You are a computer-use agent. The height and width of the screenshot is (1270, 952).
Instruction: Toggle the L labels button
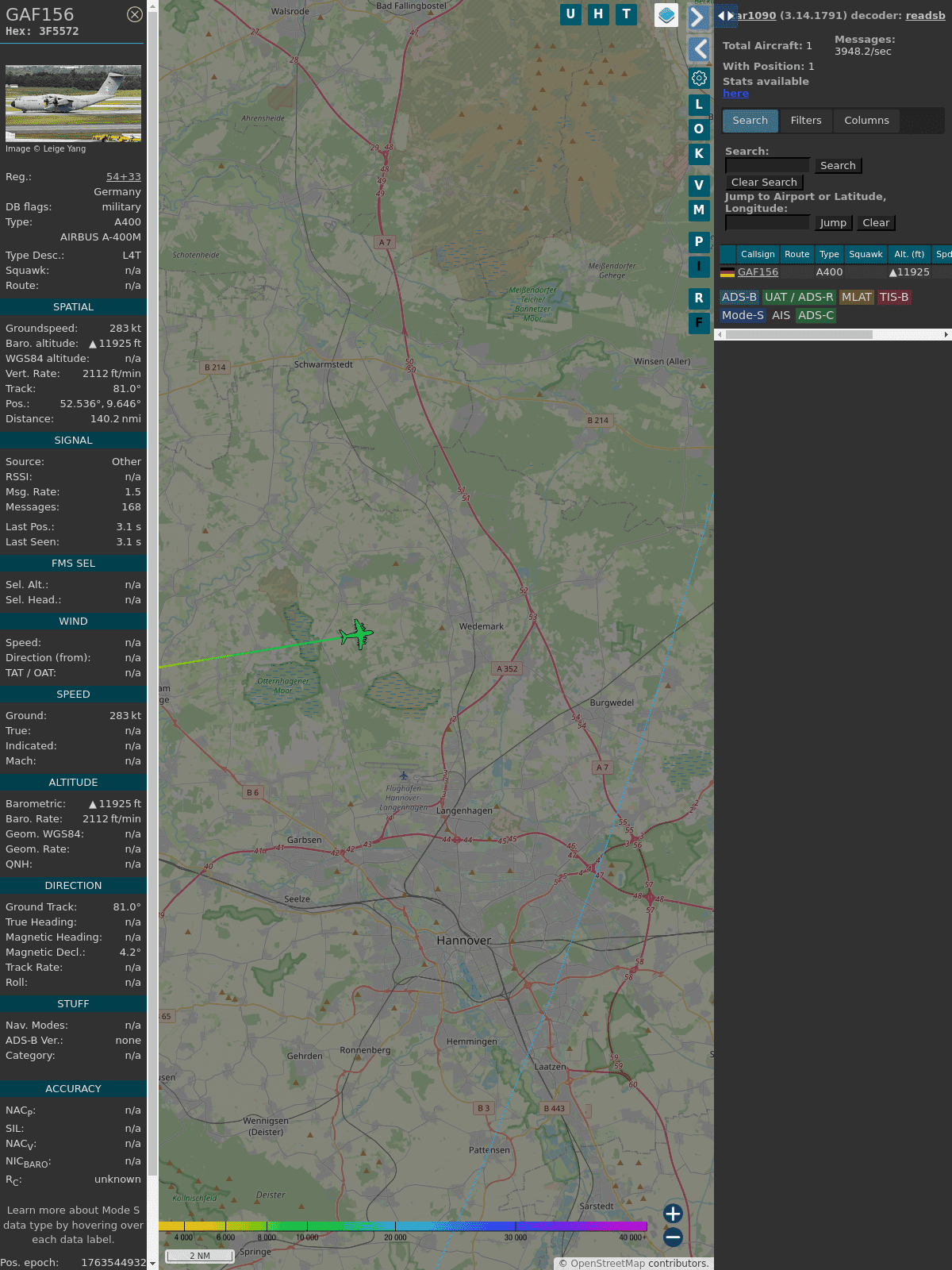point(699,104)
